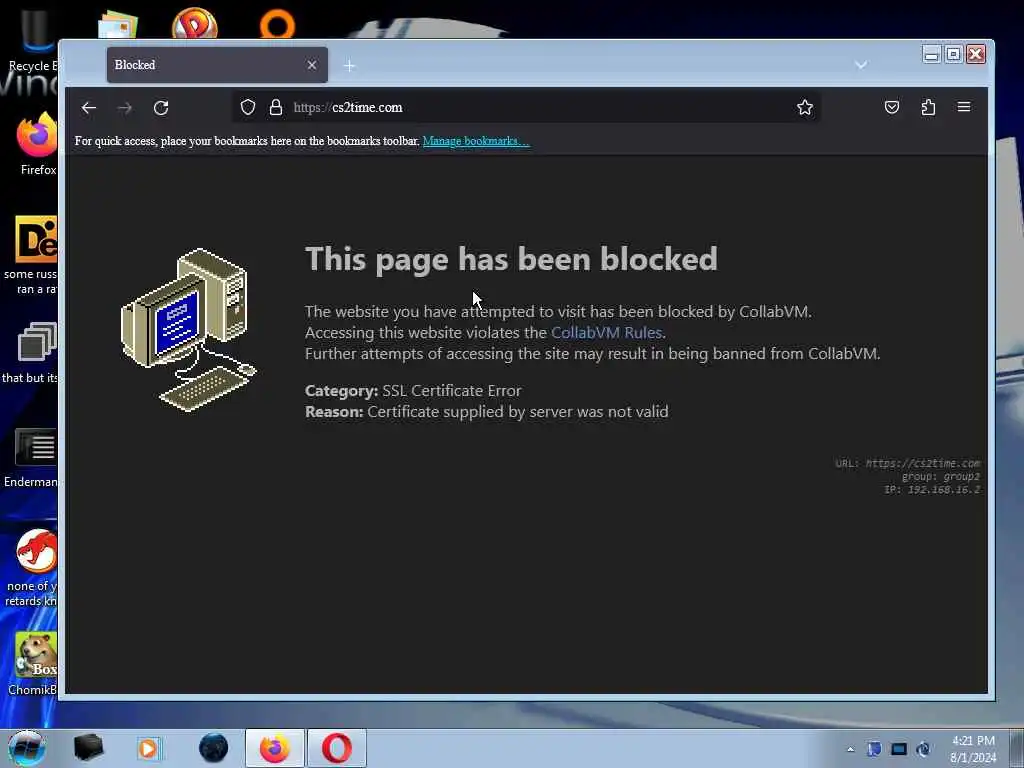Open Opera from the taskbar

pyautogui.click(x=336, y=748)
